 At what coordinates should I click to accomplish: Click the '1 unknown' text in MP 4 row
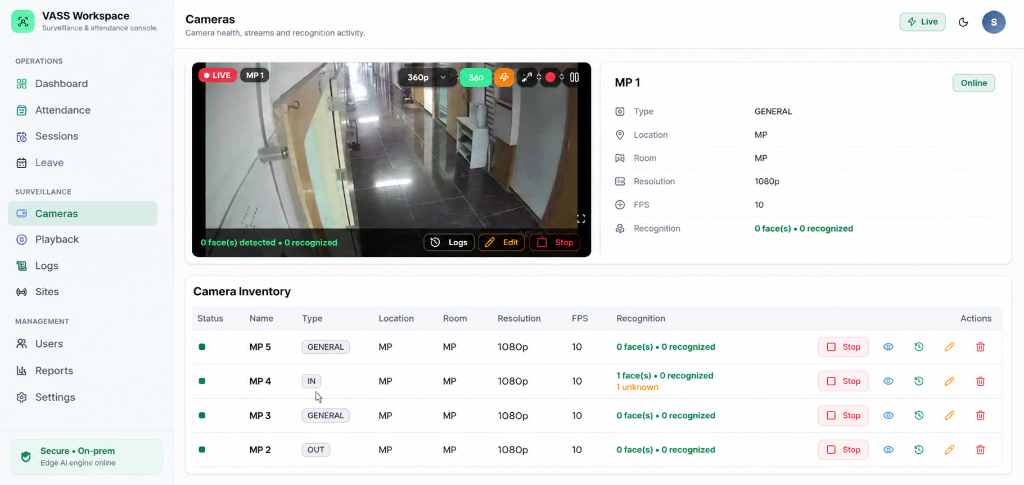click(637, 387)
